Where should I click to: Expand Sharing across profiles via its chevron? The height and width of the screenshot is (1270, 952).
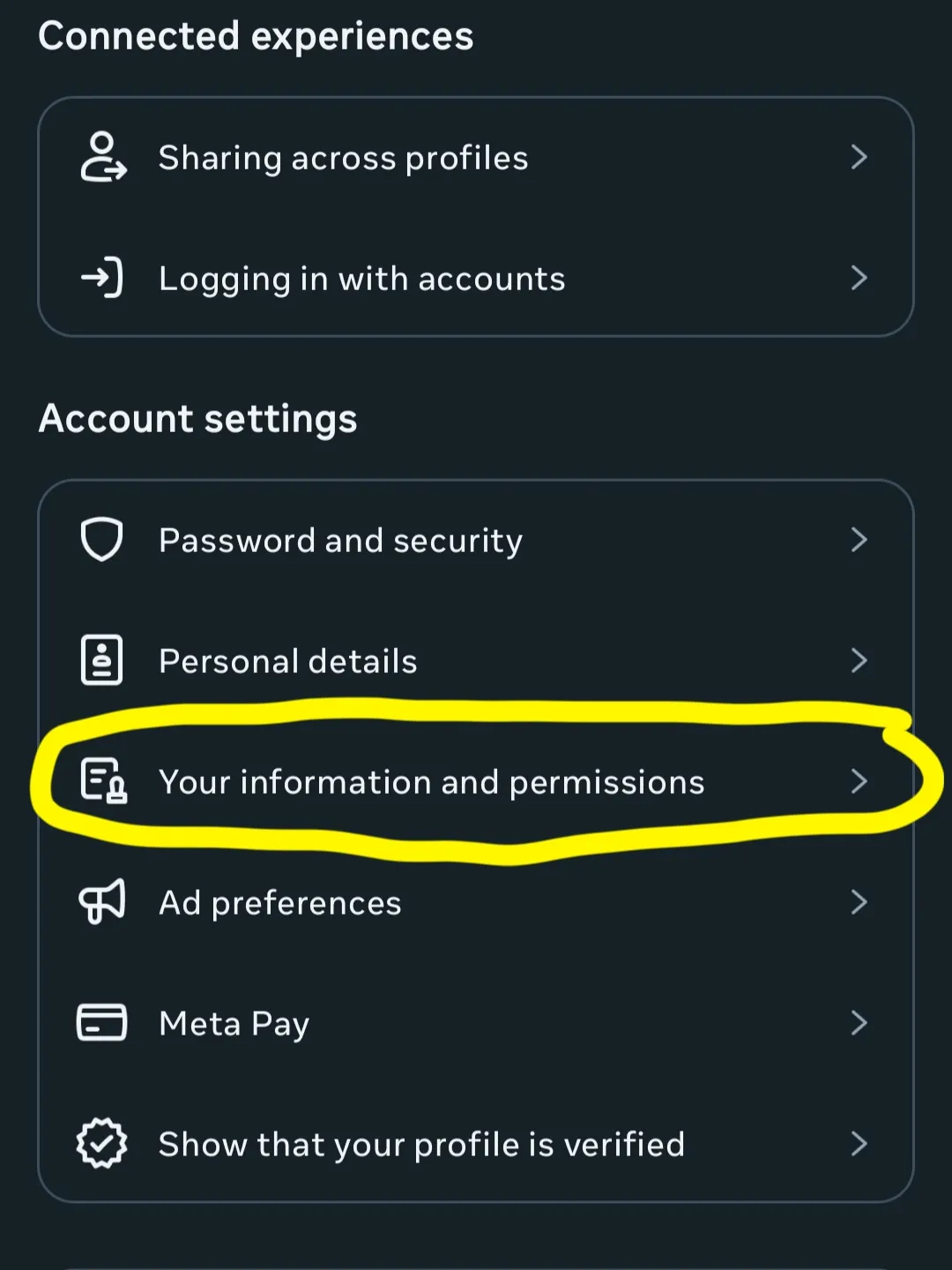(x=859, y=157)
